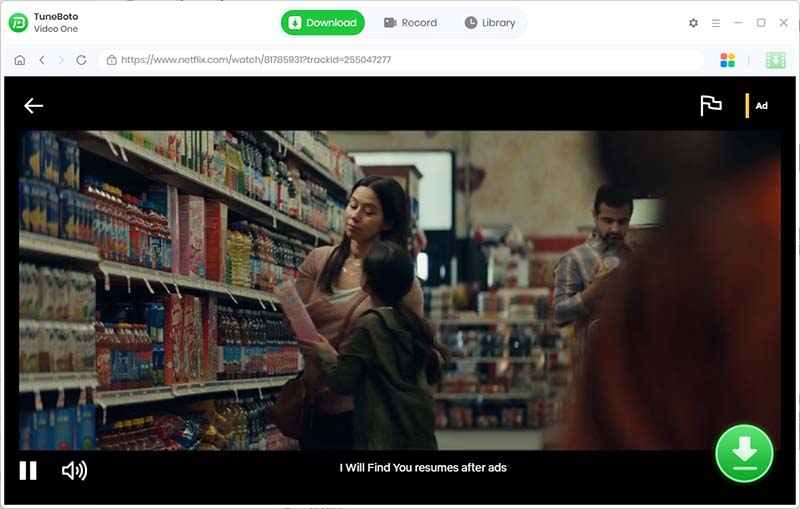Reload the page with the refresh icon
Screen dimensions: 800x509
point(81,60)
